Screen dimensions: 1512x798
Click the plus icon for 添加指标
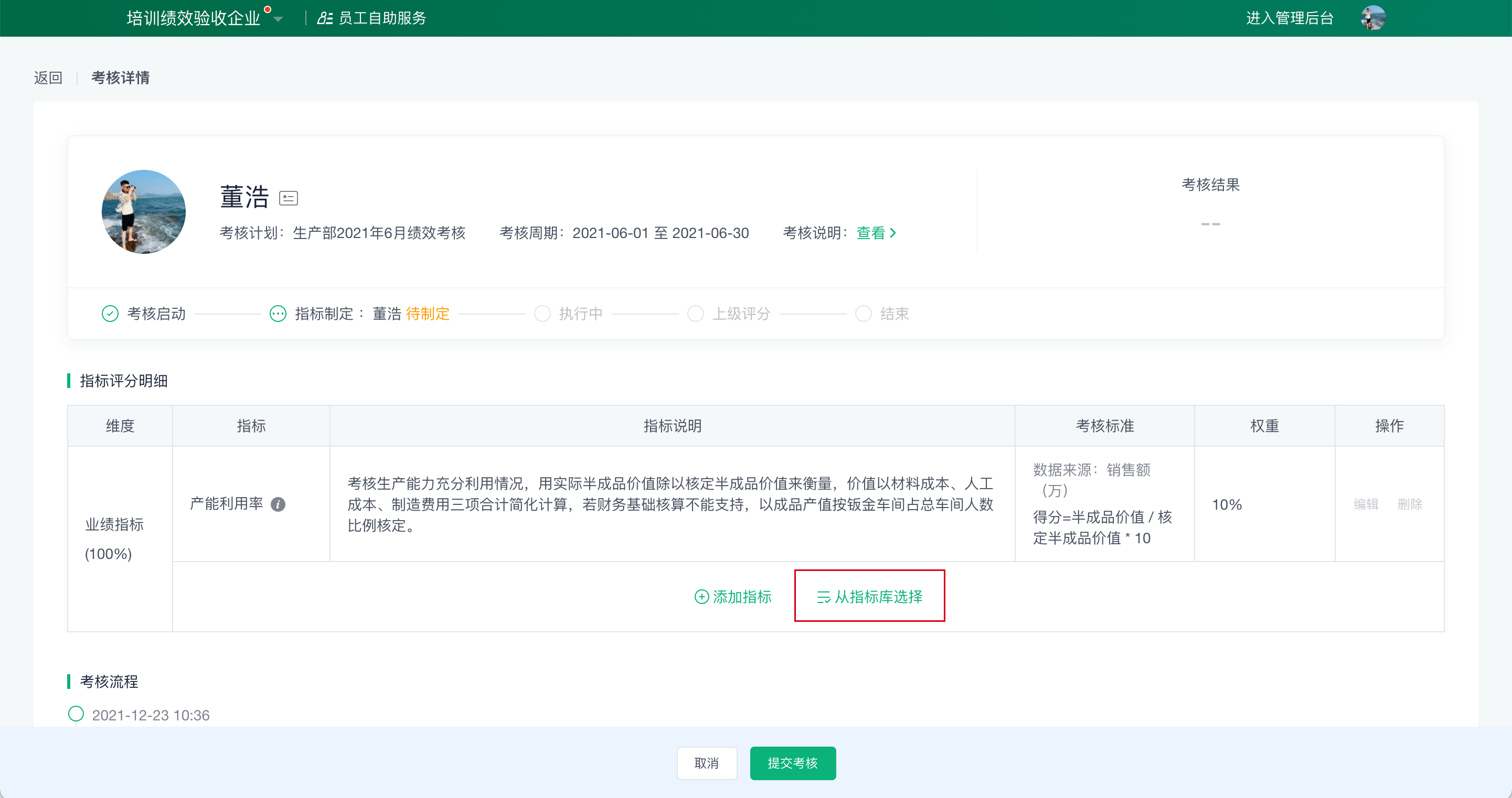tap(701, 597)
